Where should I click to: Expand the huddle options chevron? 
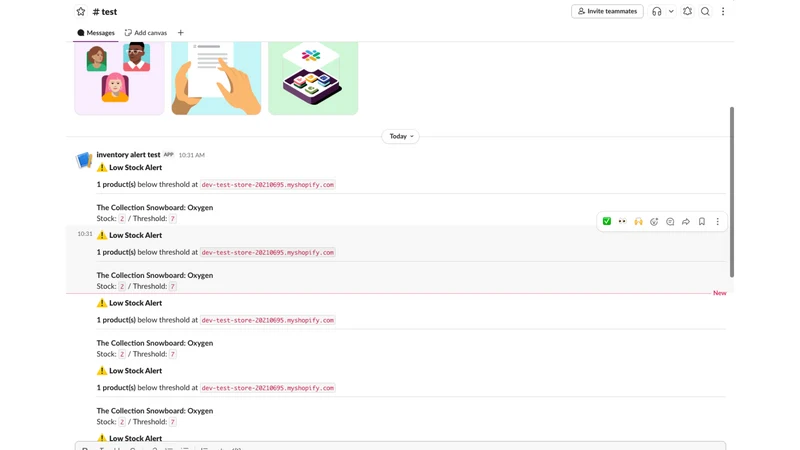[671, 11]
